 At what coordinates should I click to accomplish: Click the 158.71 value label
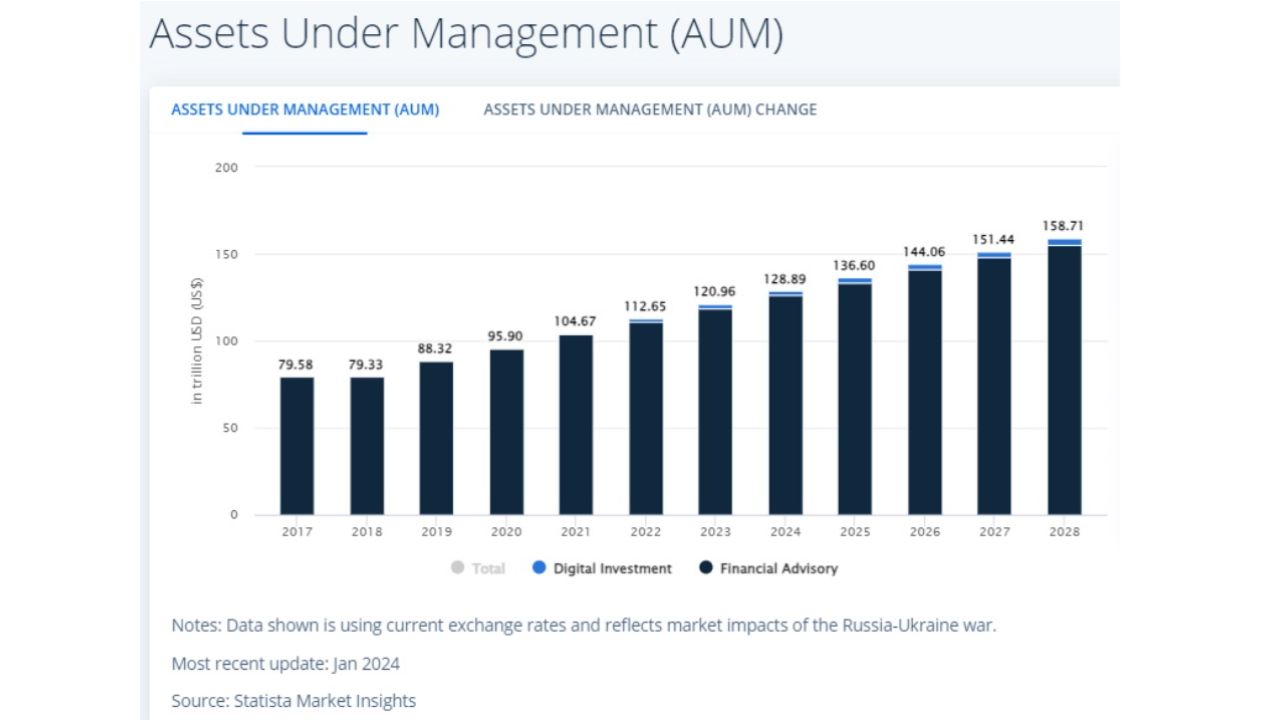(1064, 227)
